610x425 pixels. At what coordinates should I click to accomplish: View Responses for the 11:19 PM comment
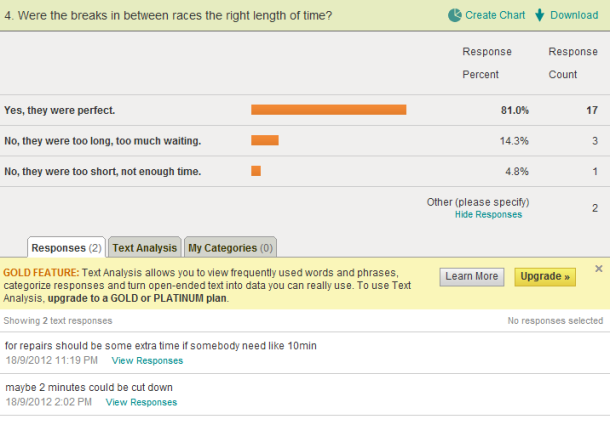click(147, 360)
